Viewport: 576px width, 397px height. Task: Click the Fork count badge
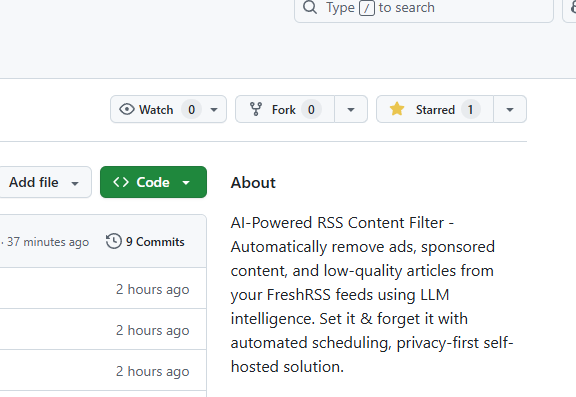(311, 109)
